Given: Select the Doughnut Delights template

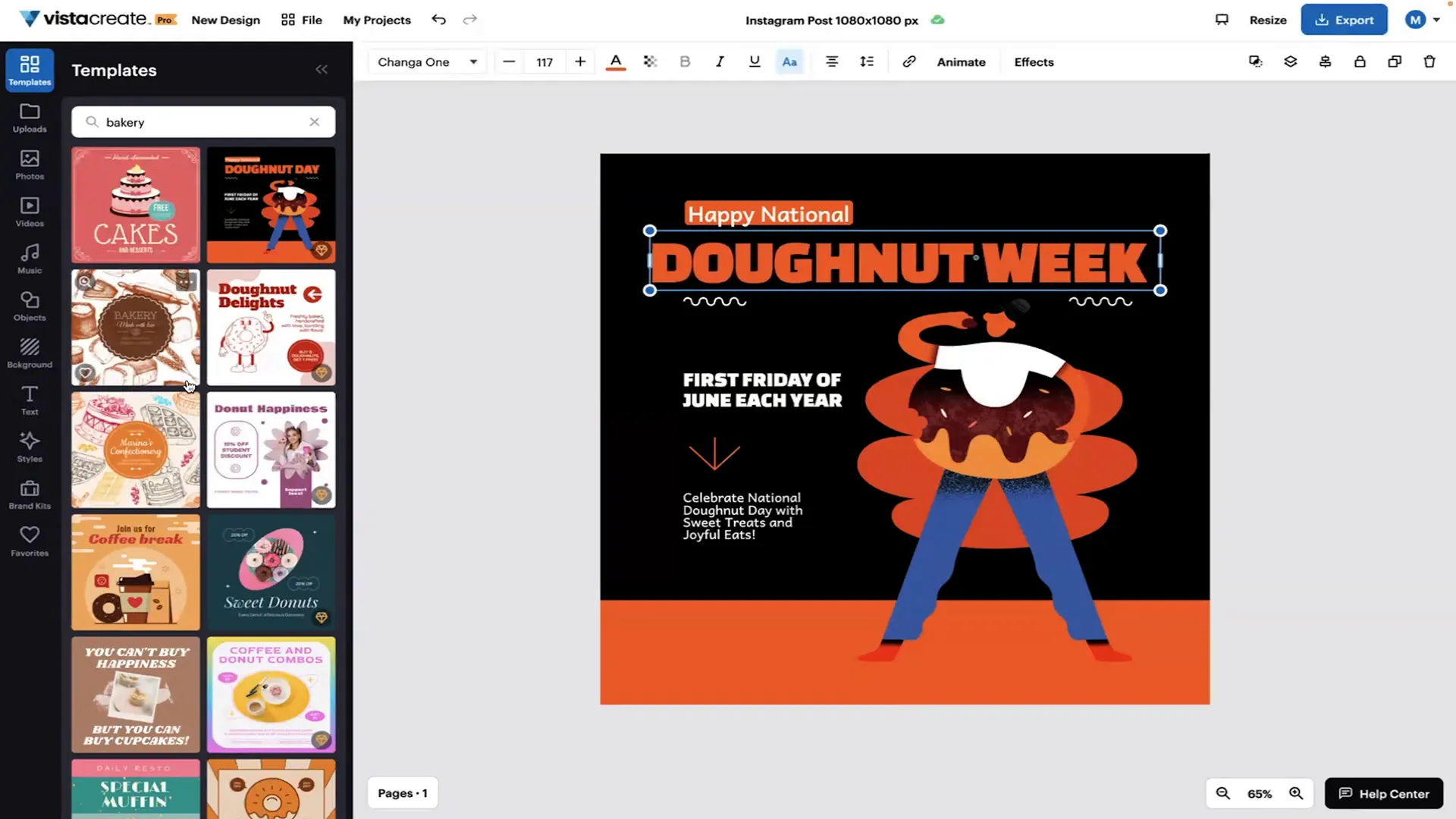Looking at the screenshot, I should (271, 328).
